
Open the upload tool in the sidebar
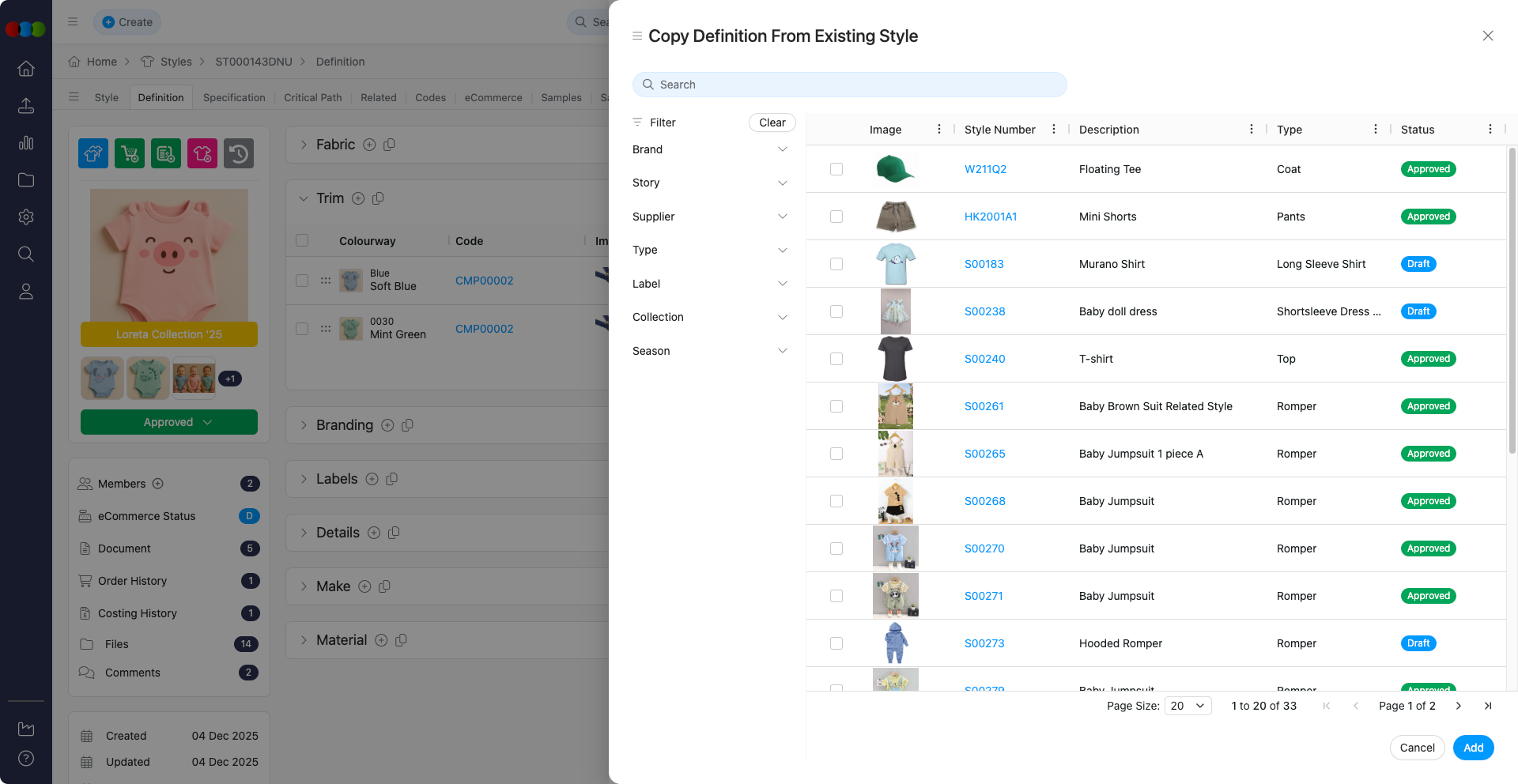pyautogui.click(x=26, y=105)
